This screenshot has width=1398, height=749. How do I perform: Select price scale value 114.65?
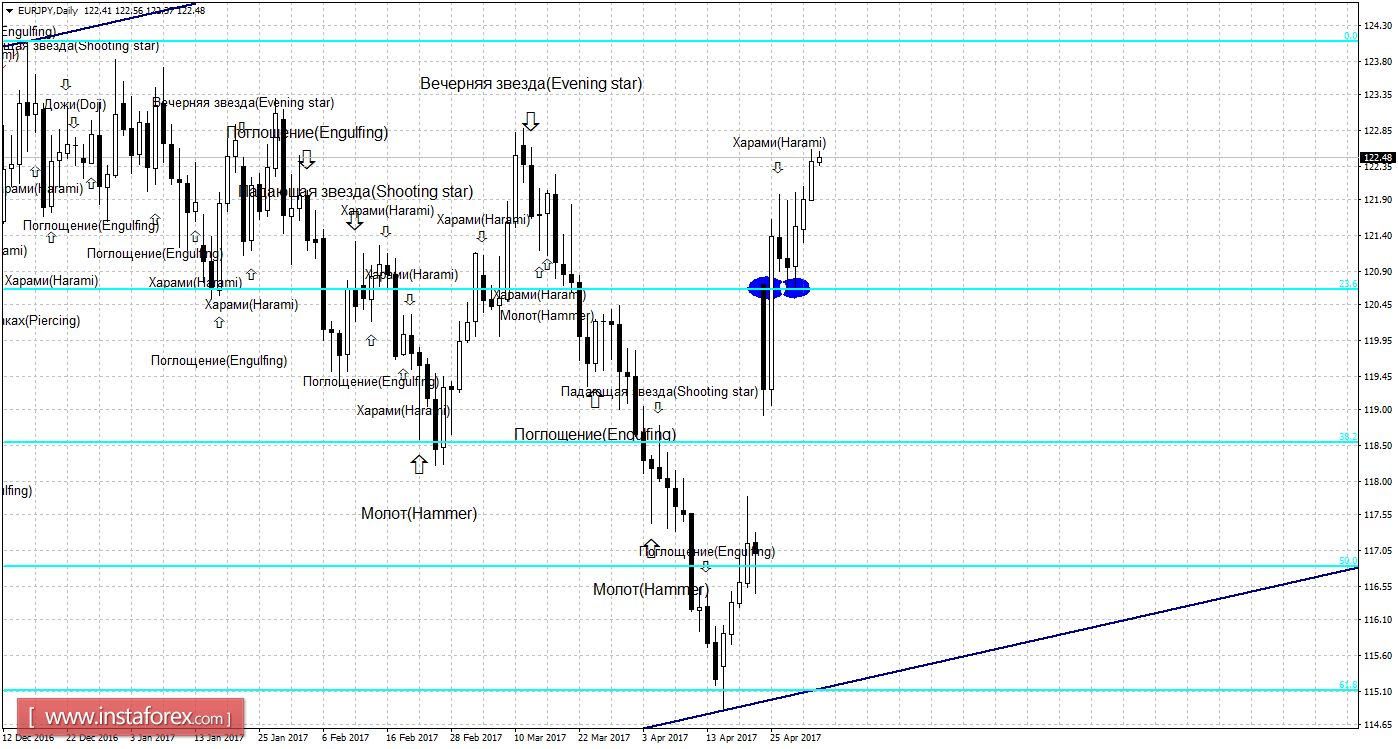click(x=1379, y=725)
